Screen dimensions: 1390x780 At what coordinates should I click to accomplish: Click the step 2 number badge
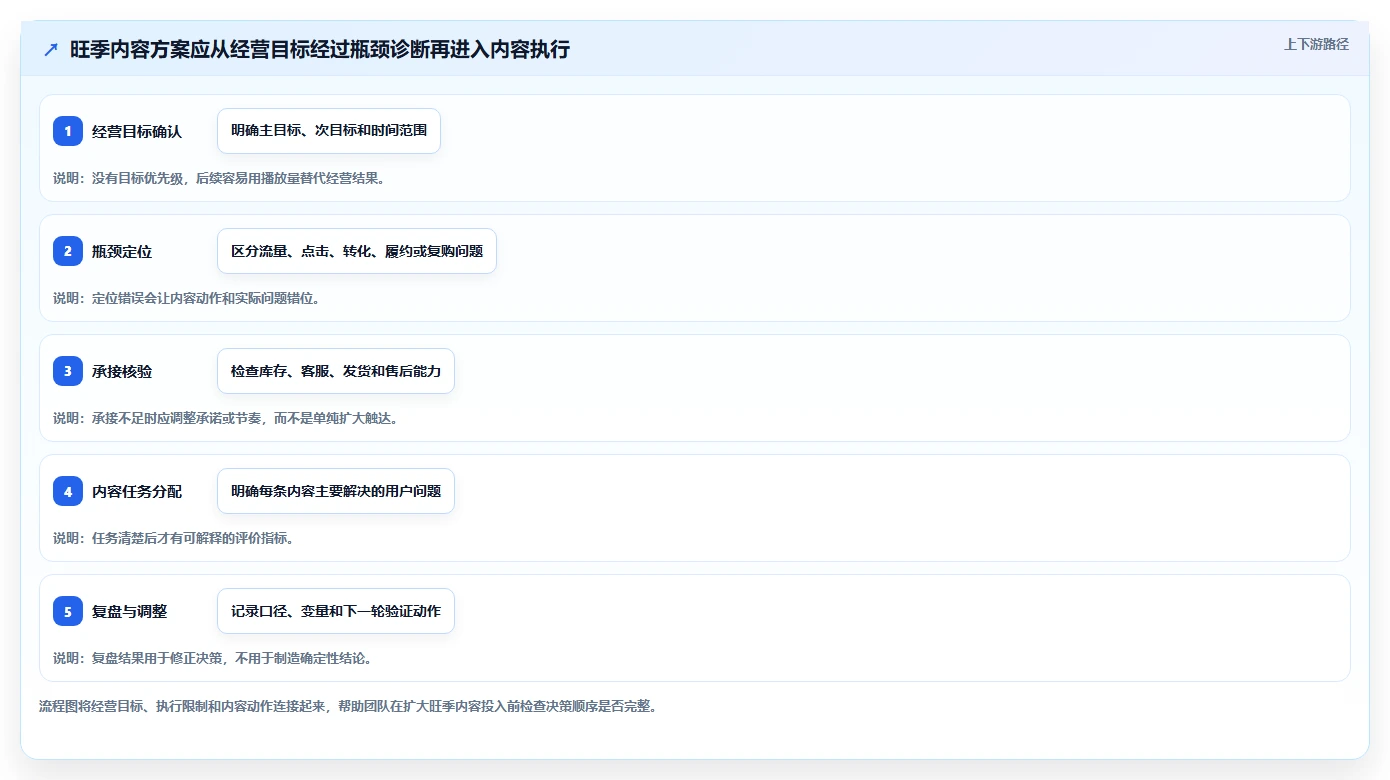pos(68,251)
